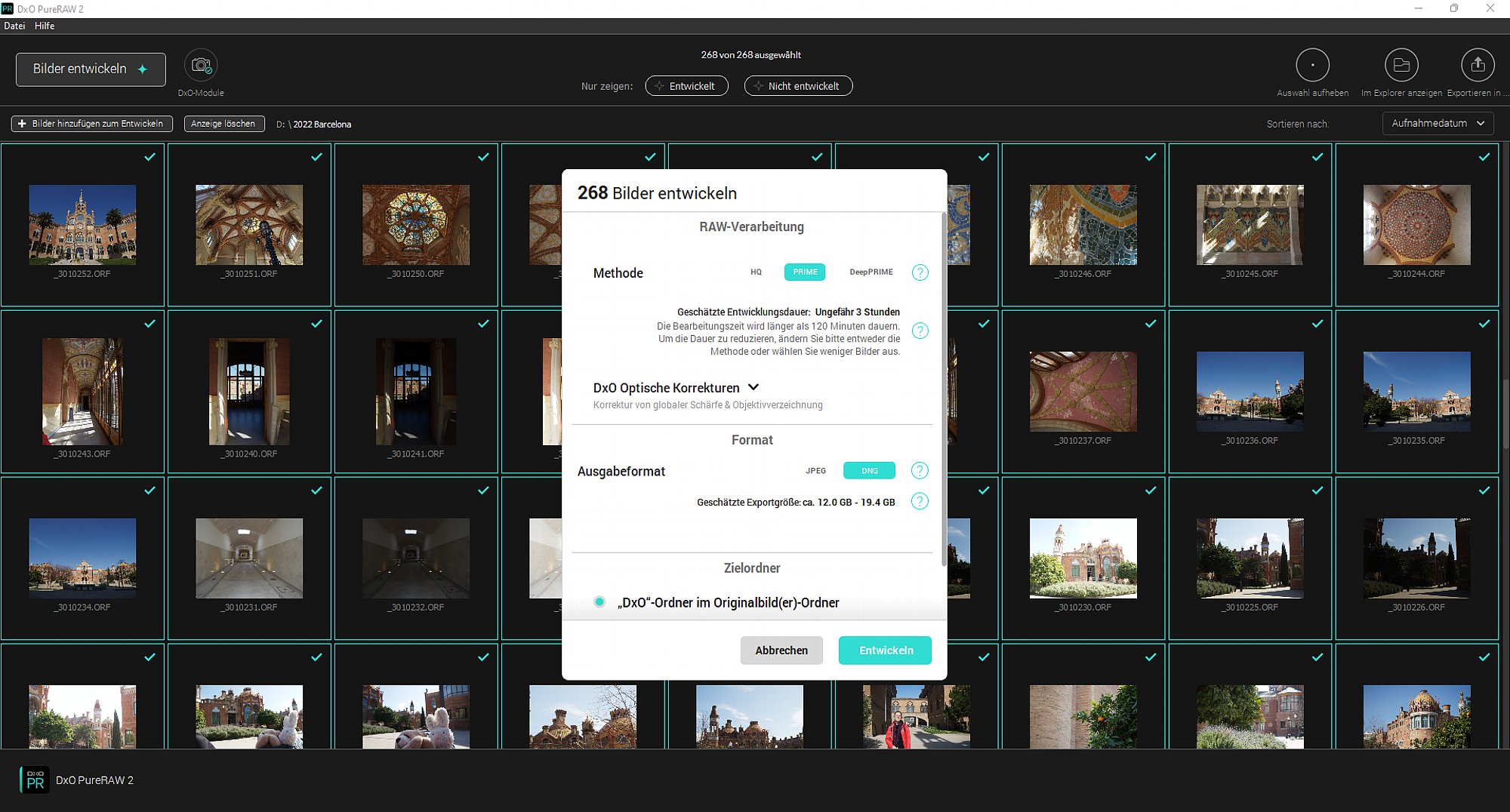The image size is (1510, 812).
Task: Click the Entwickeln button in dialog
Action: [x=885, y=651]
